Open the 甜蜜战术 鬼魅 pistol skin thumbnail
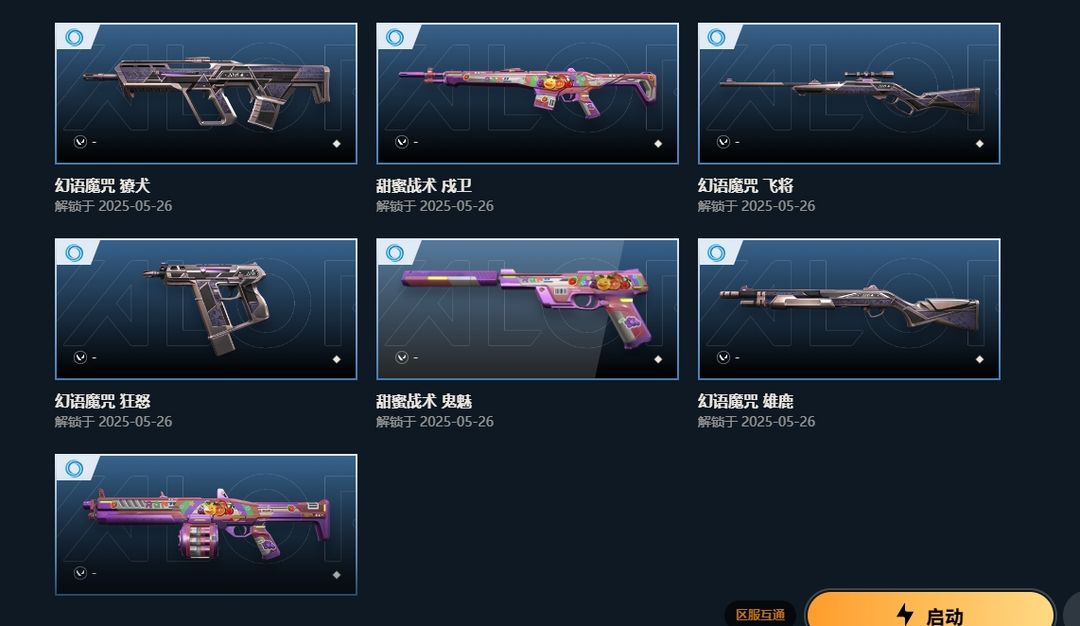This screenshot has height=626, width=1080. (x=528, y=309)
